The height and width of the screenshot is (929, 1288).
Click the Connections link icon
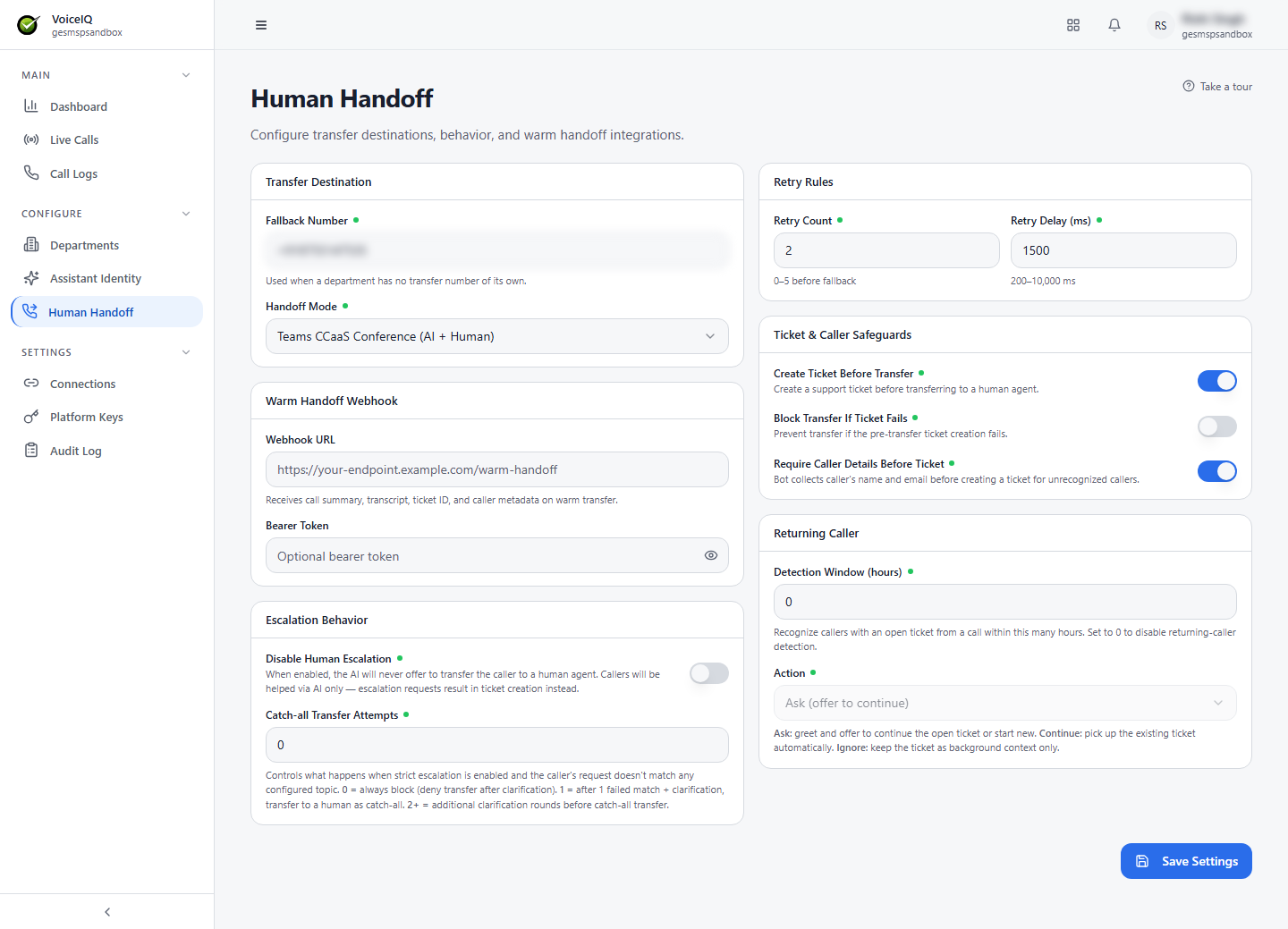pyautogui.click(x=31, y=384)
